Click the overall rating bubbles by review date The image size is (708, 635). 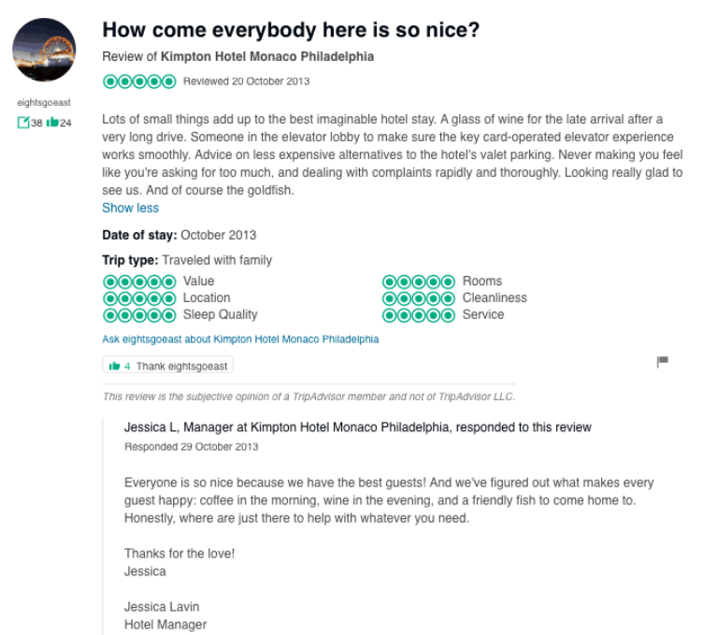(x=139, y=81)
